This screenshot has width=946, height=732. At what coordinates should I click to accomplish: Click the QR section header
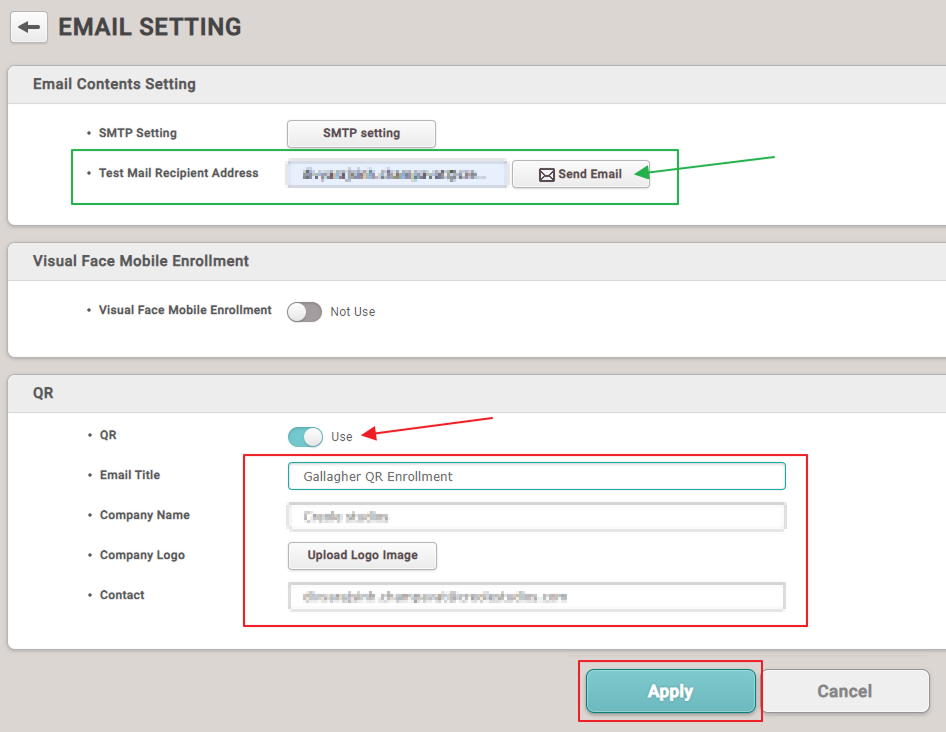click(43, 393)
